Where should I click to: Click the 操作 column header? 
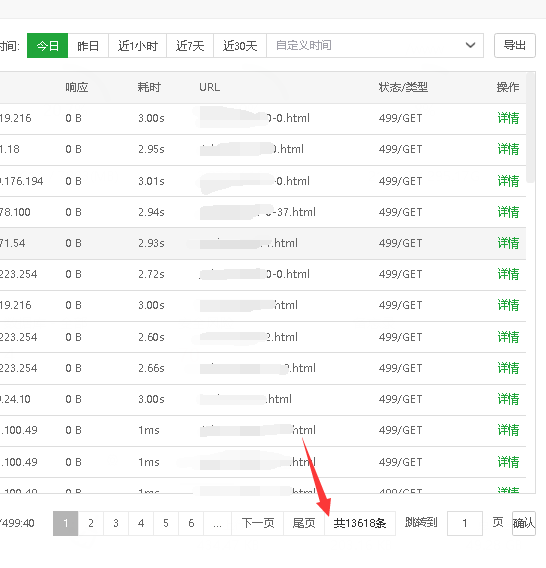pyautogui.click(x=508, y=87)
